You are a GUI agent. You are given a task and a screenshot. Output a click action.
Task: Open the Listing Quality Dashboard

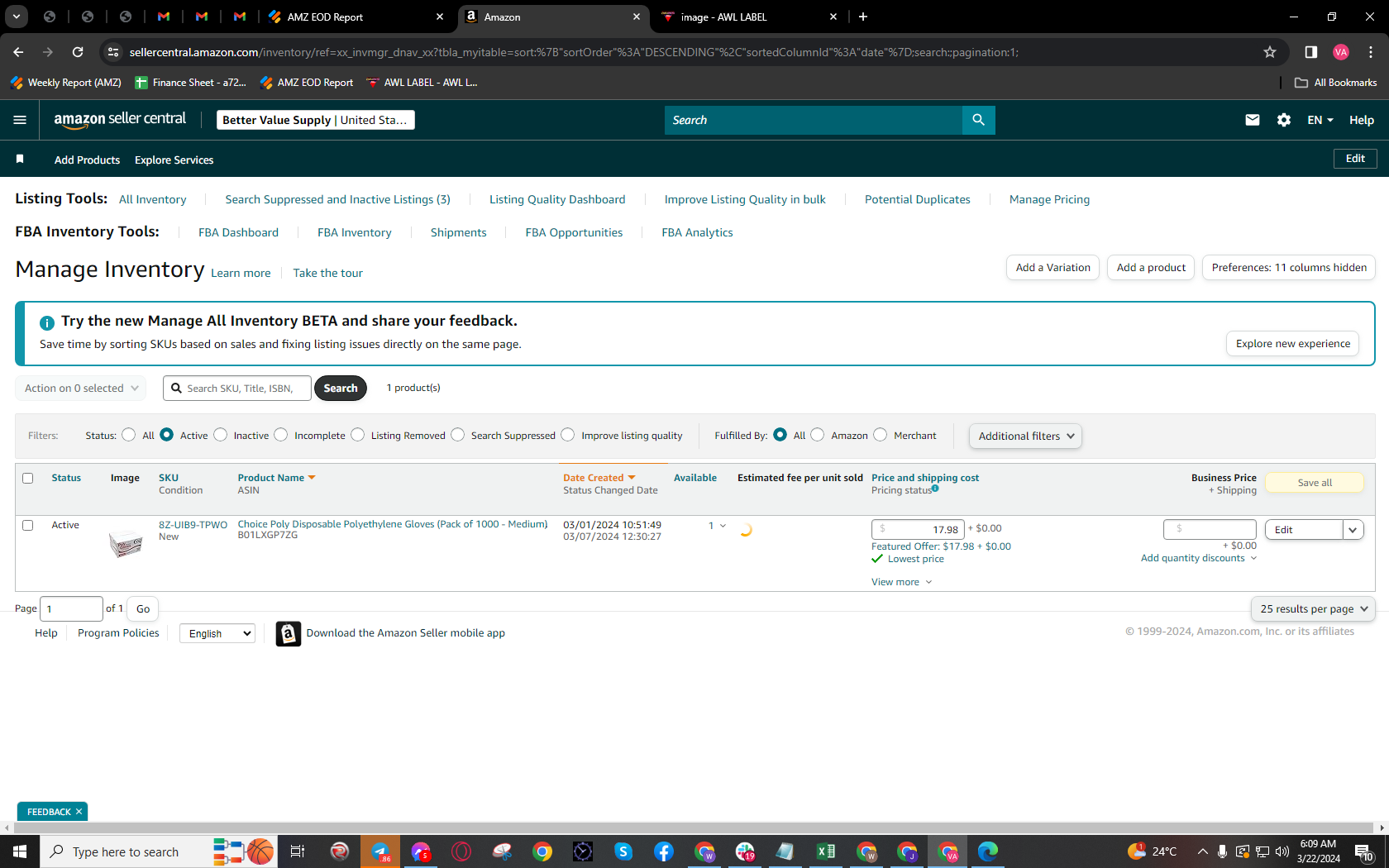click(x=557, y=199)
